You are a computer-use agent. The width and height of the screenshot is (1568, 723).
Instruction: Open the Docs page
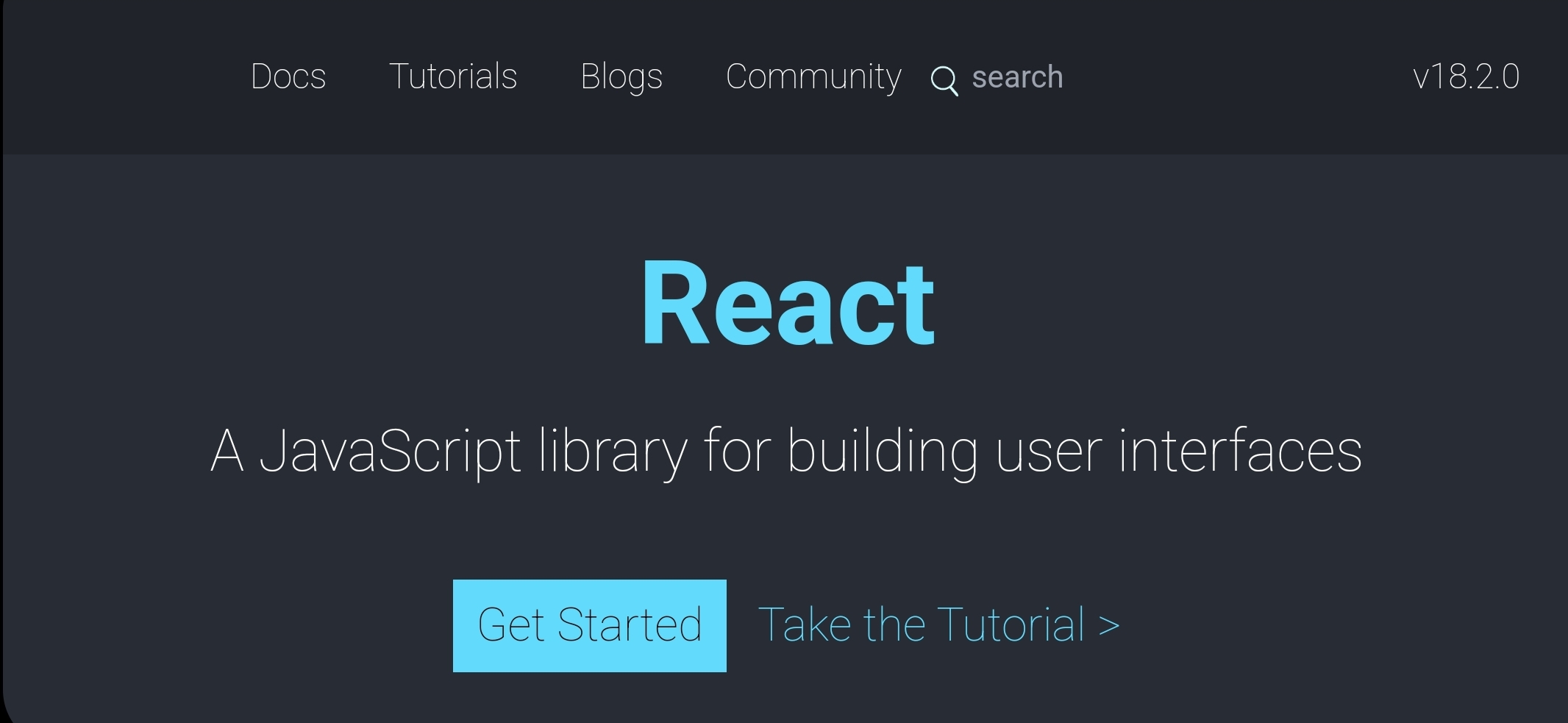(288, 76)
